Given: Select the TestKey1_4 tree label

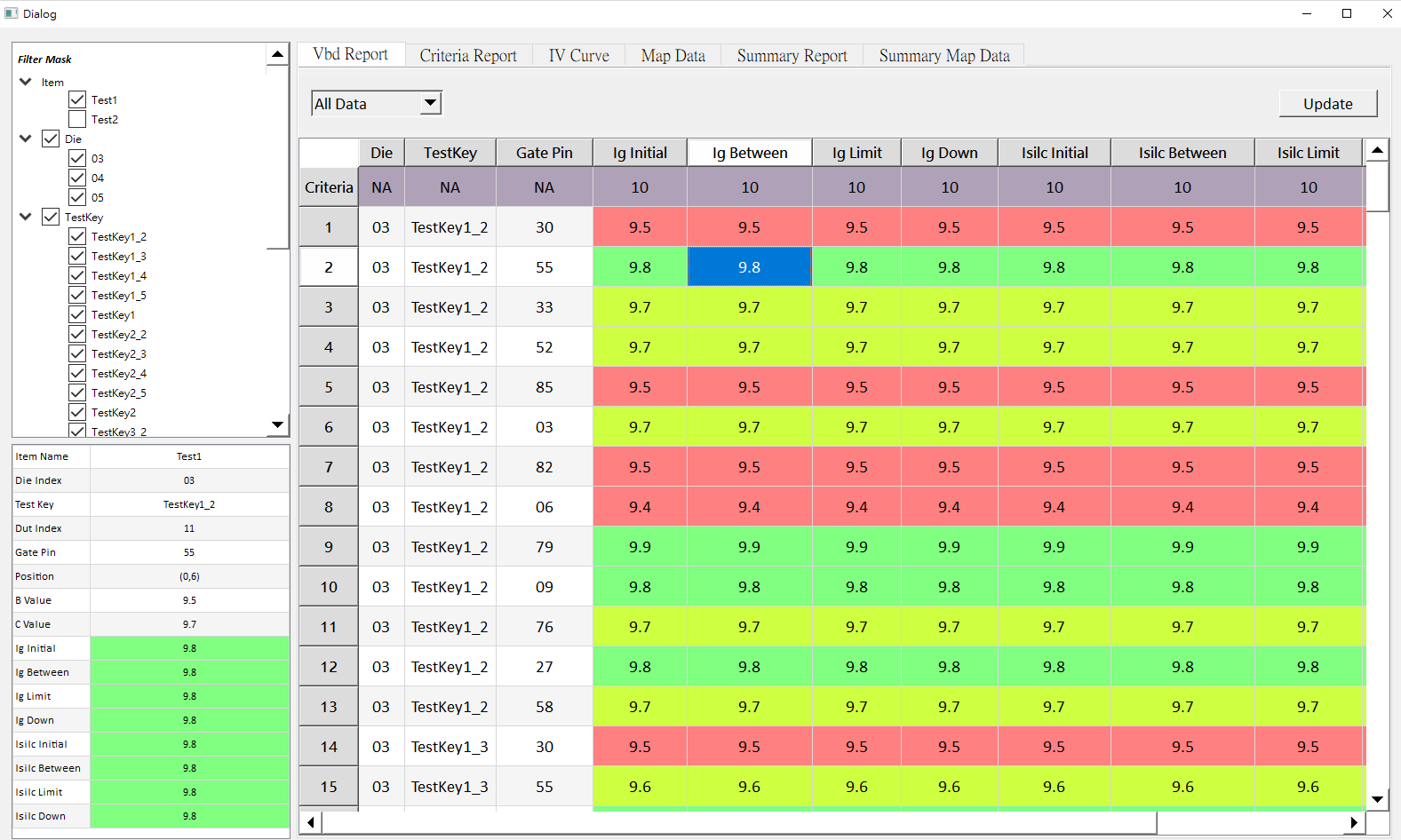Looking at the screenshot, I should tap(119, 275).
